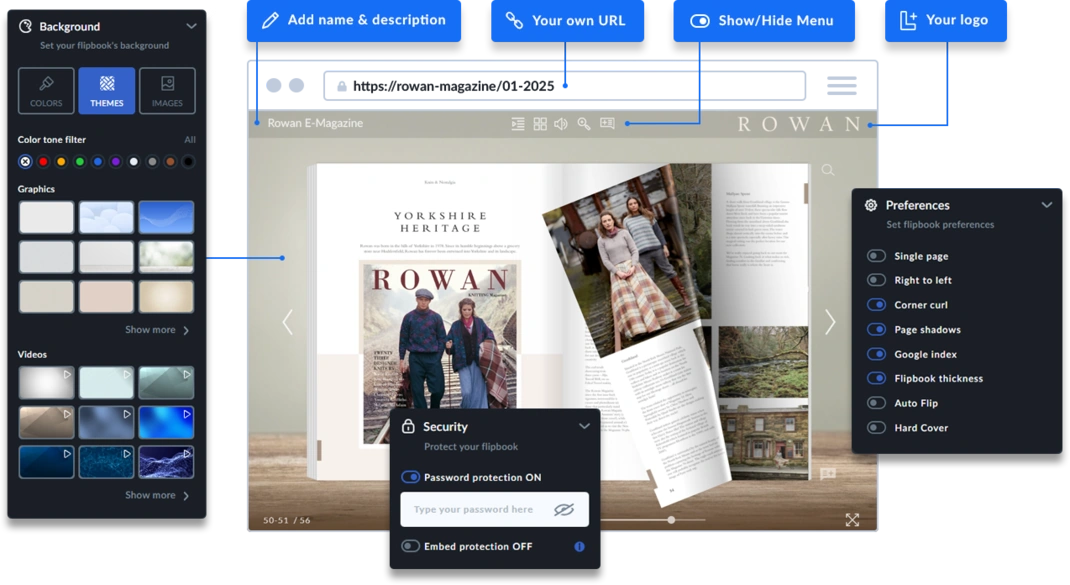
Task: Select the page thumbnails grid icon
Action: coord(540,123)
